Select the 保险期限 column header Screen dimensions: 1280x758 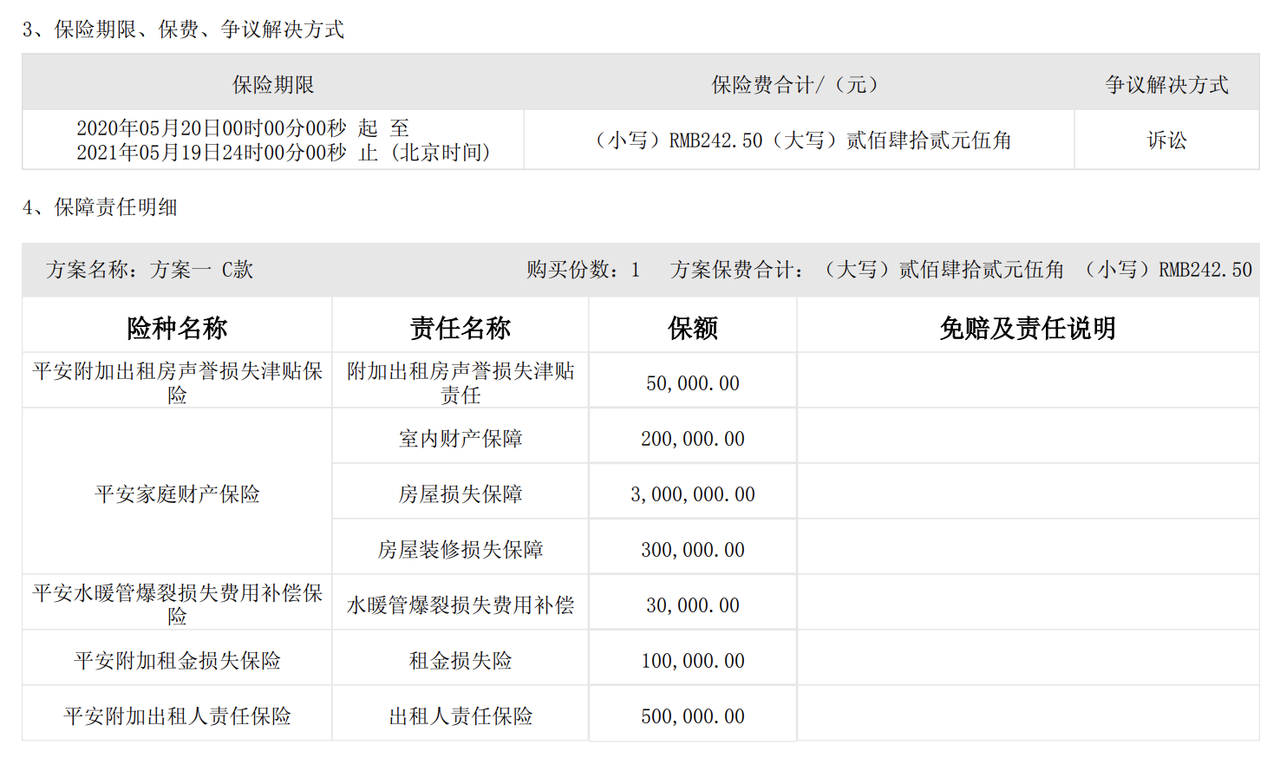tap(273, 85)
